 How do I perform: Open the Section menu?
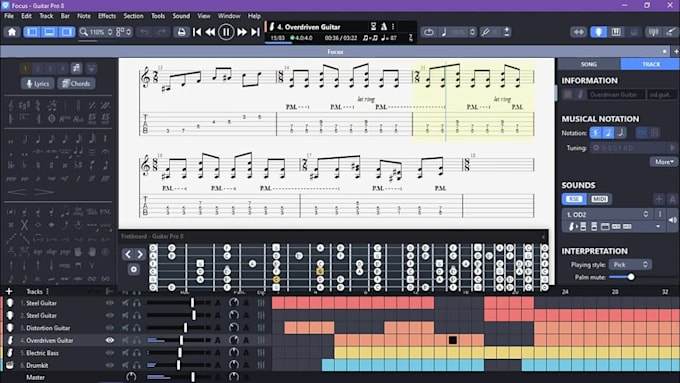tap(133, 16)
